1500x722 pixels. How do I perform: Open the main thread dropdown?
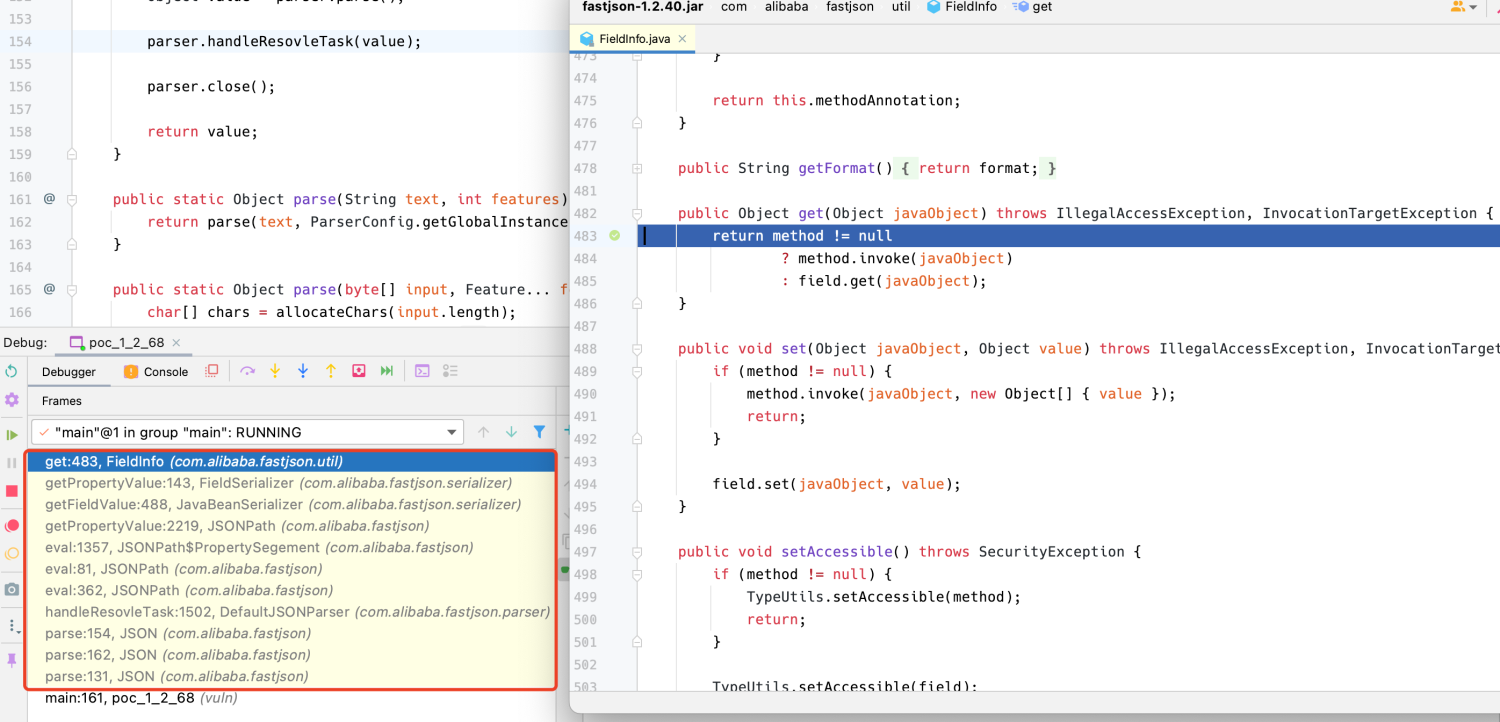coord(247,432)
